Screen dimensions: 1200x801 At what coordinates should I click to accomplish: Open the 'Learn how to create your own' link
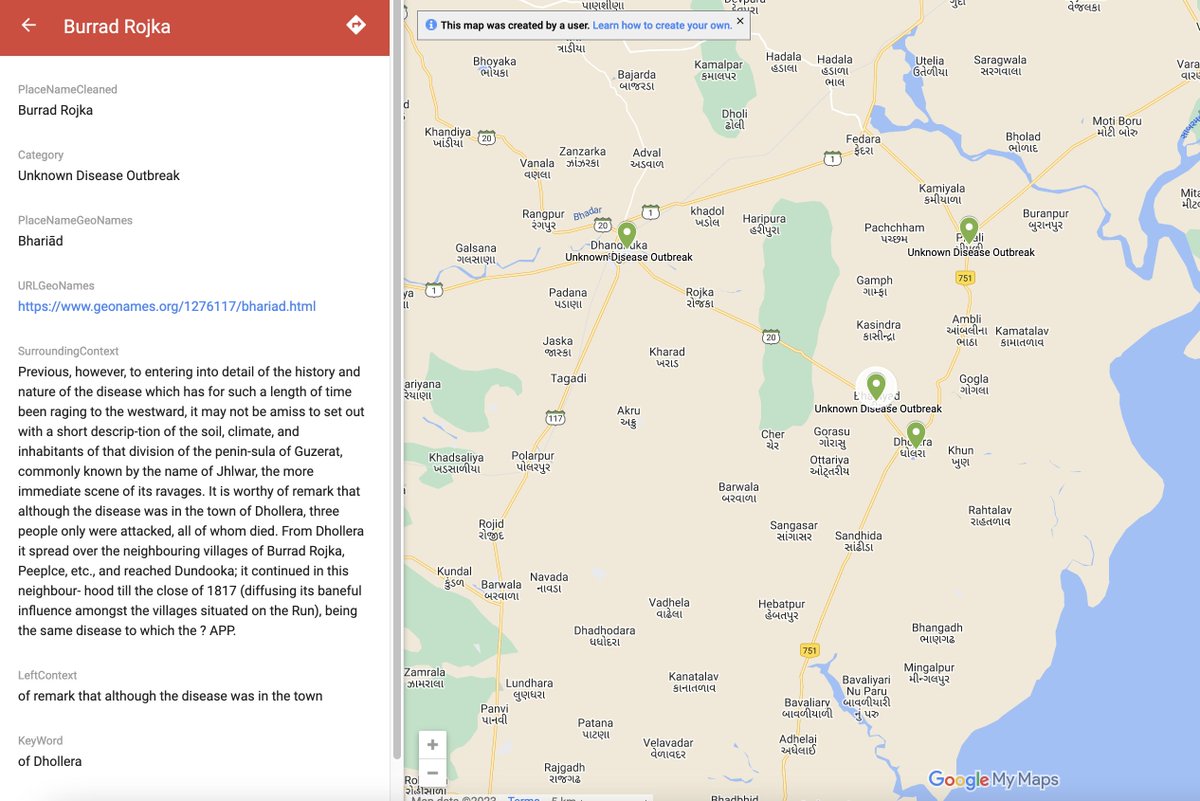point(660,26)
